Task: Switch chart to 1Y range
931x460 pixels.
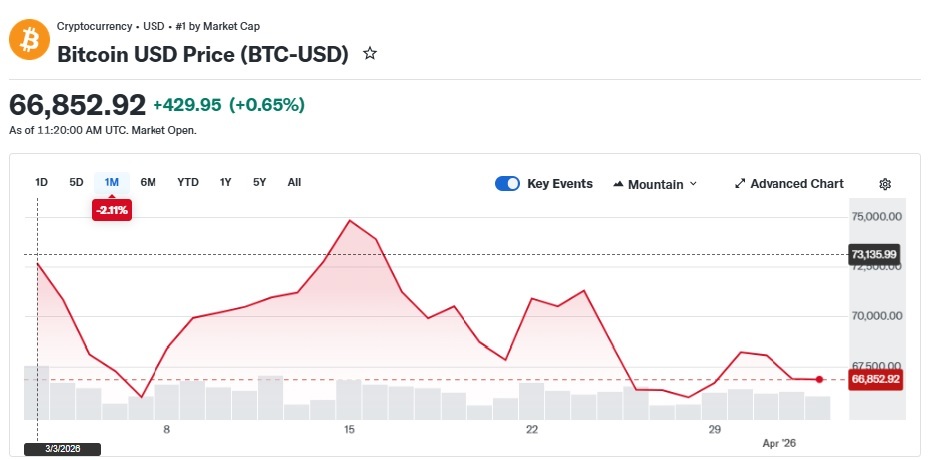Action: tap(225, 183)
